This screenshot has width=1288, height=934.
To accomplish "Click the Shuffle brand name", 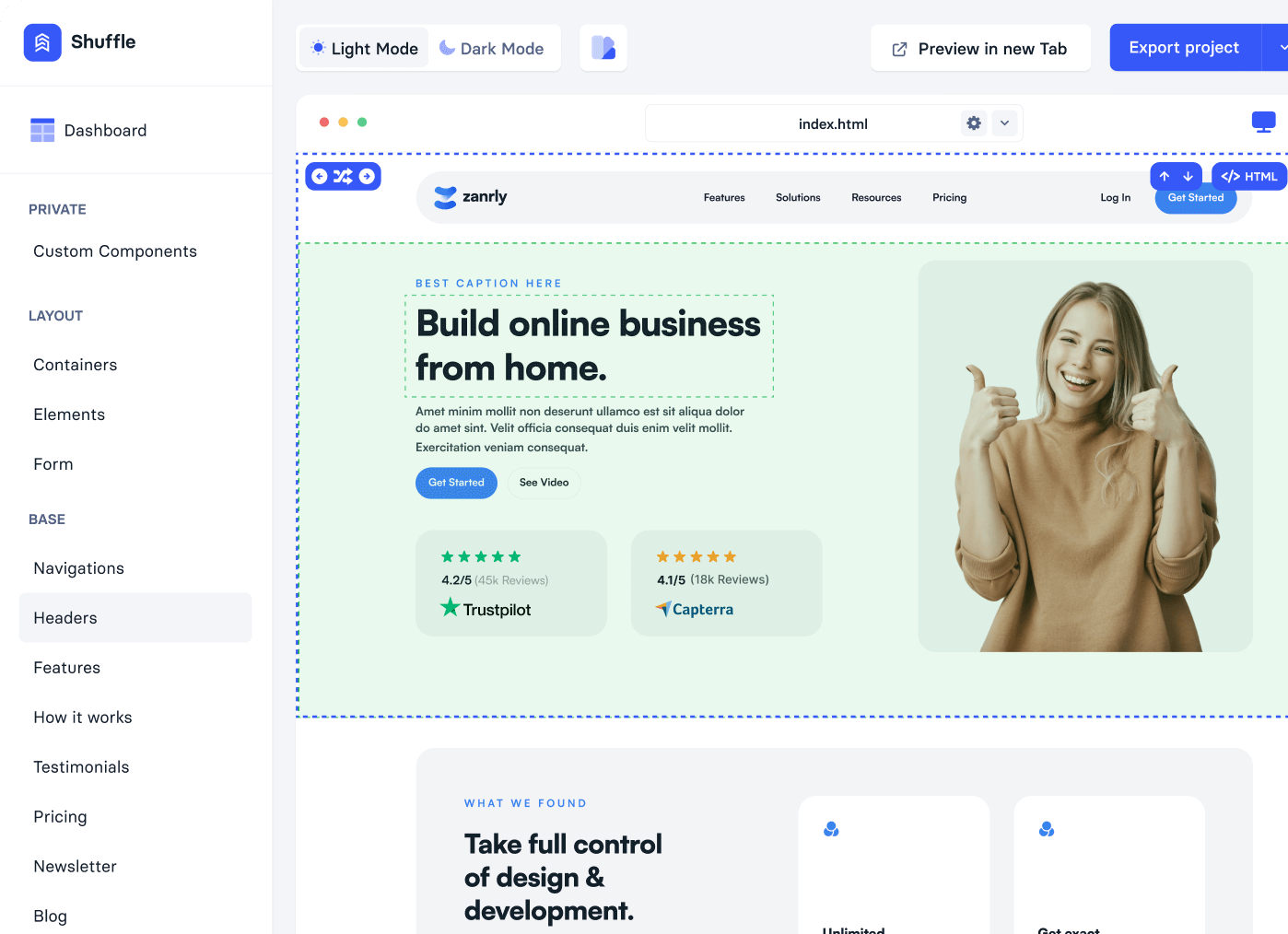I will click(103, 41).
